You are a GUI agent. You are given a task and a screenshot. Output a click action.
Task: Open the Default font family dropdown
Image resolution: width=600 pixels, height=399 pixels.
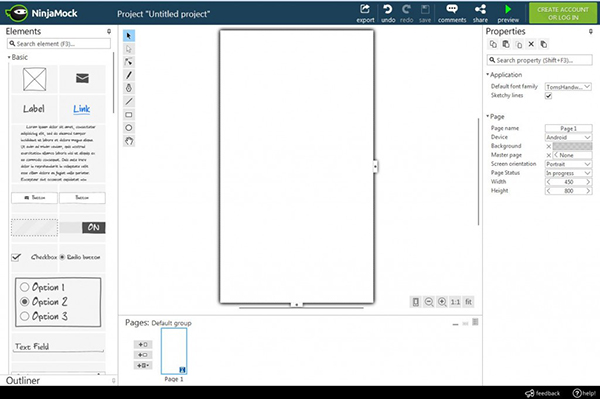coord(568,87)
